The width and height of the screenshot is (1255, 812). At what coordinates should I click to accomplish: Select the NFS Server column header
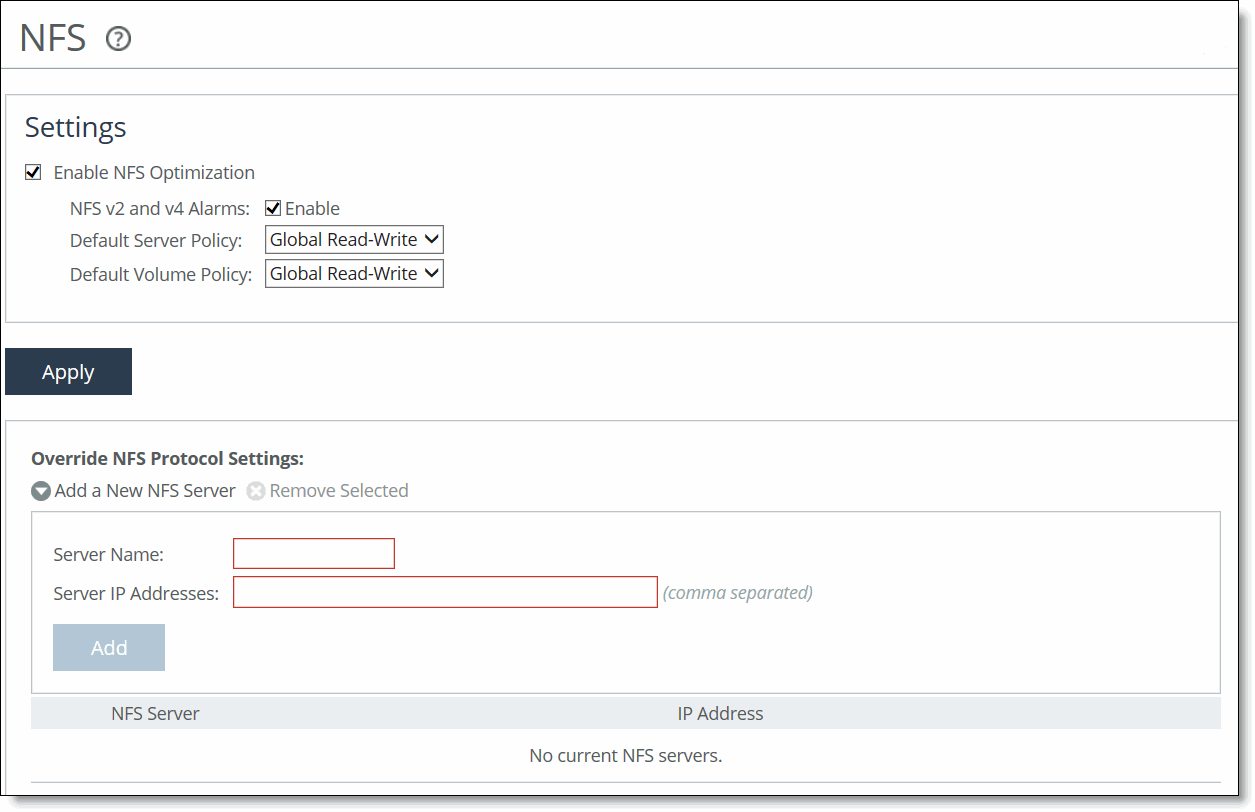pos(155,713)
